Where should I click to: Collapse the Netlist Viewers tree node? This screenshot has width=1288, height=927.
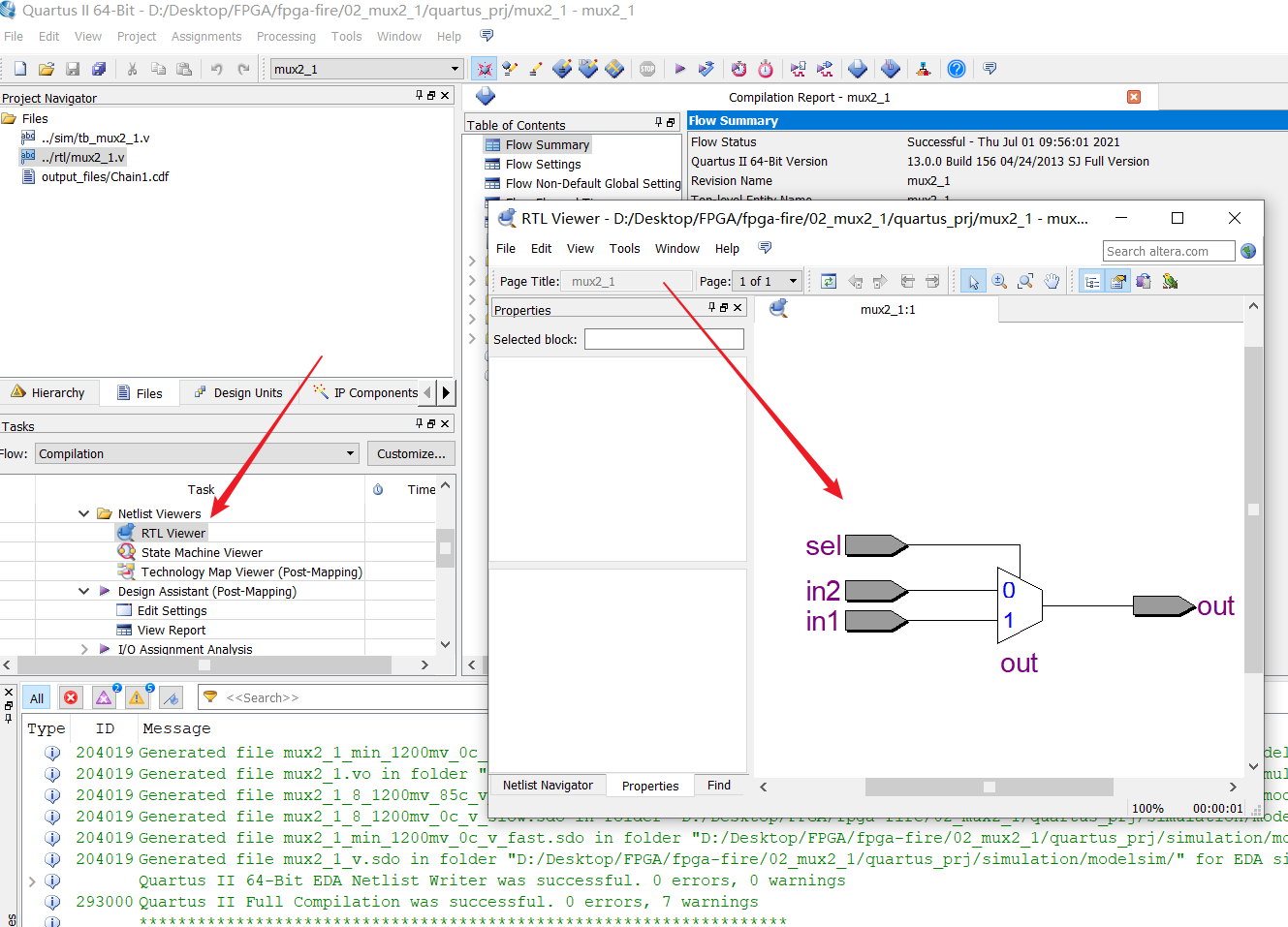click(x=83, y=513)
